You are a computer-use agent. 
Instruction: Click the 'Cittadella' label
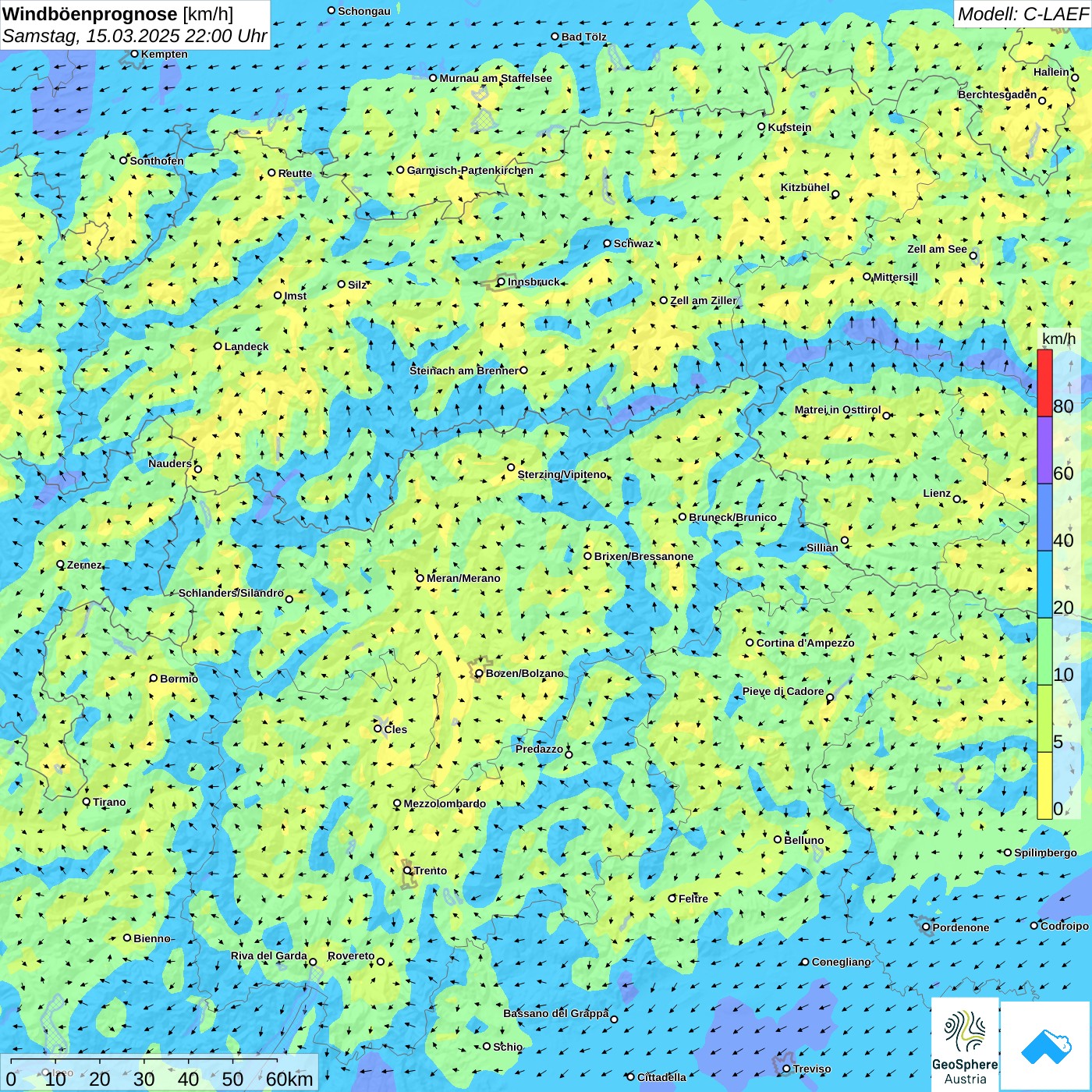click(661, 1077)
